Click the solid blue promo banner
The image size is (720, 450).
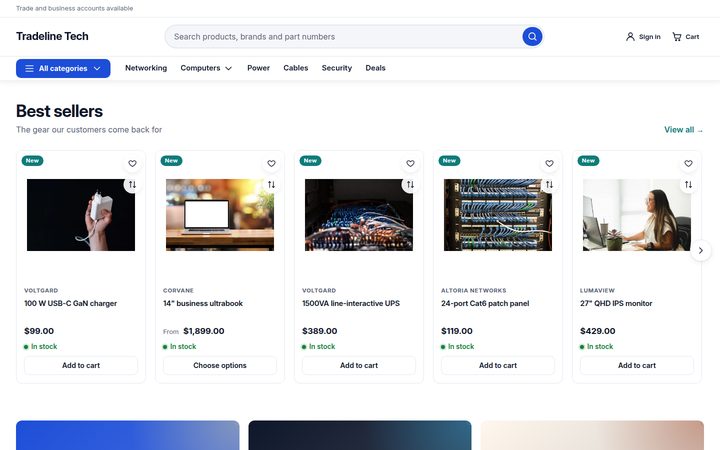pyautogui.click(x=128, y=435)
